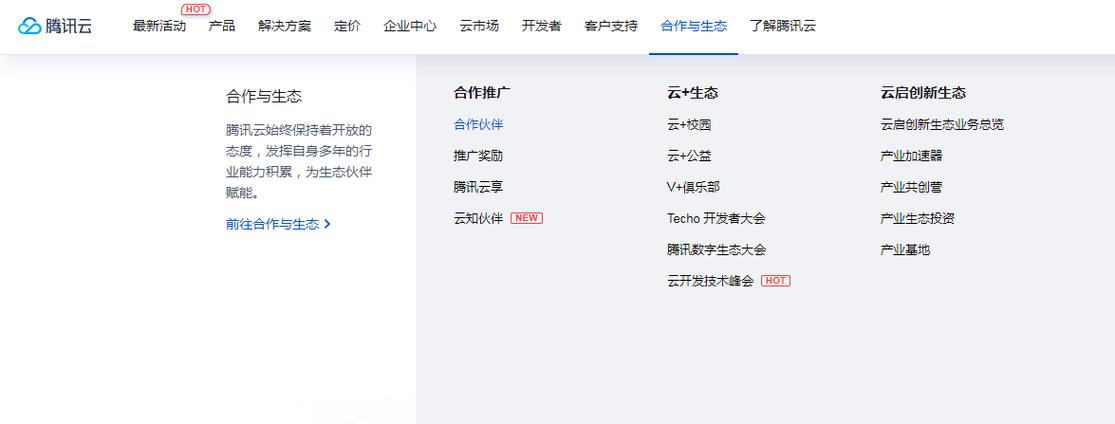Open the 产业共创营 link

pos(912,187)
